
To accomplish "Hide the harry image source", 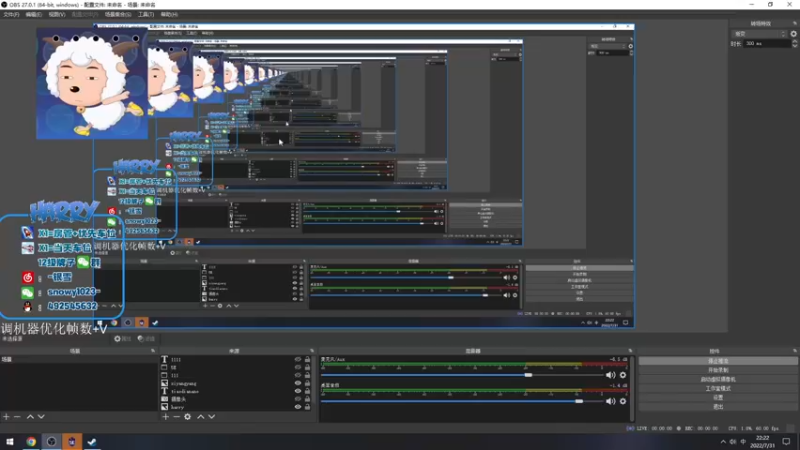I will (298, 407).
